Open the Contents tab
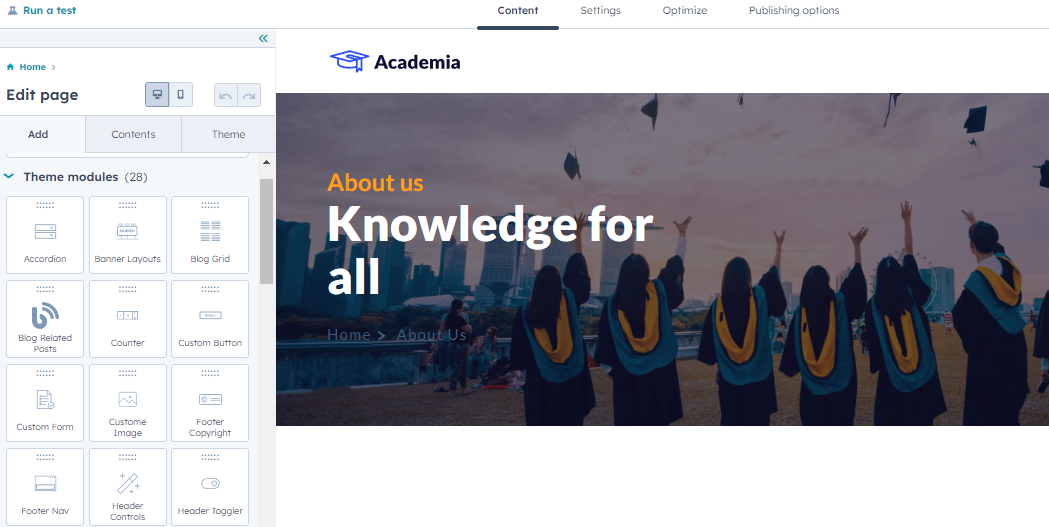Viewport: 1049px width, 527px height. (133, 134)
